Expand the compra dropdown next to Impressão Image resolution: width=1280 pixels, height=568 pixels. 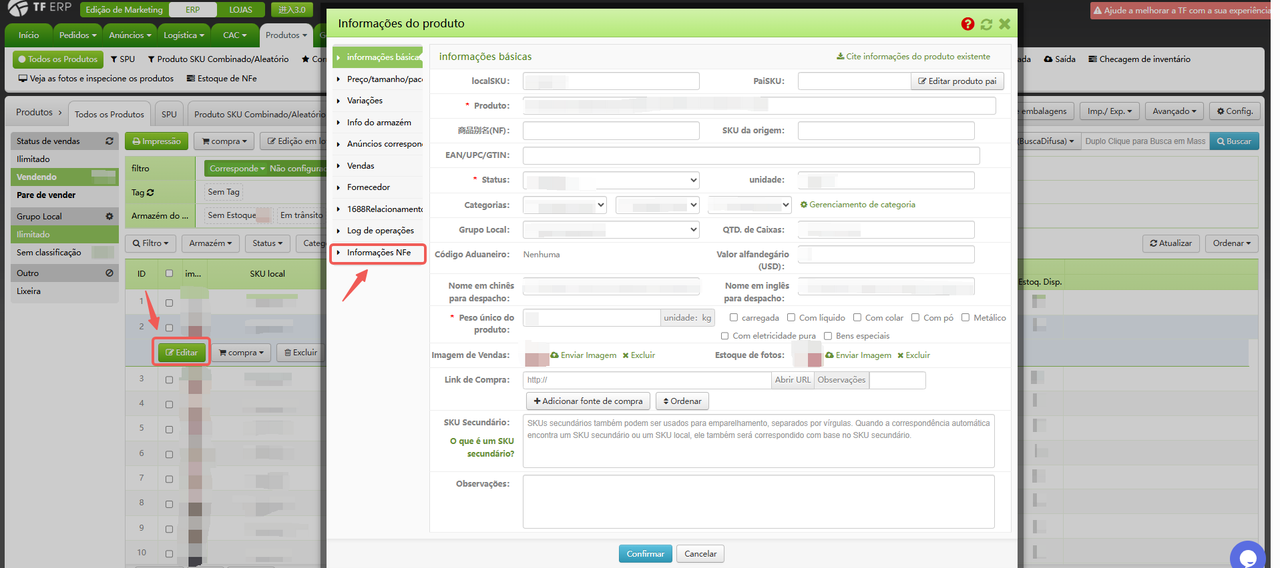(224, 142)
